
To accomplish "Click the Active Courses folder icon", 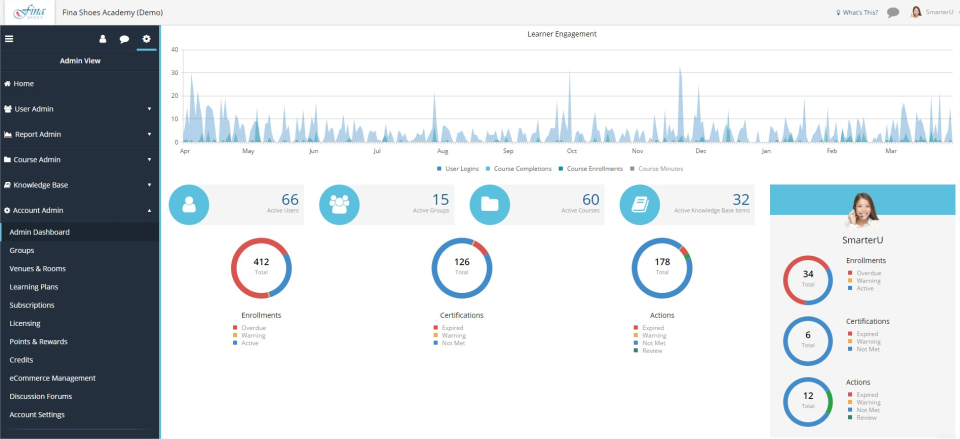I will (x=490, y=204).
